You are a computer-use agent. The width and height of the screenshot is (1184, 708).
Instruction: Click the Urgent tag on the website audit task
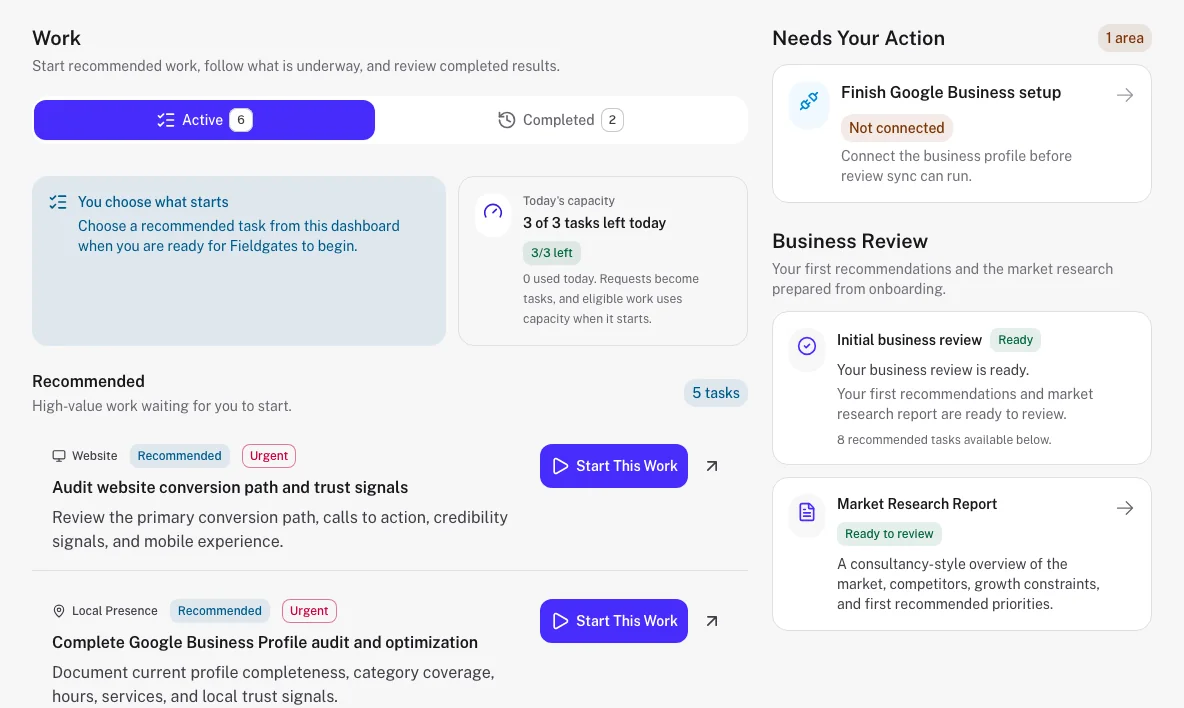point(269,456)
